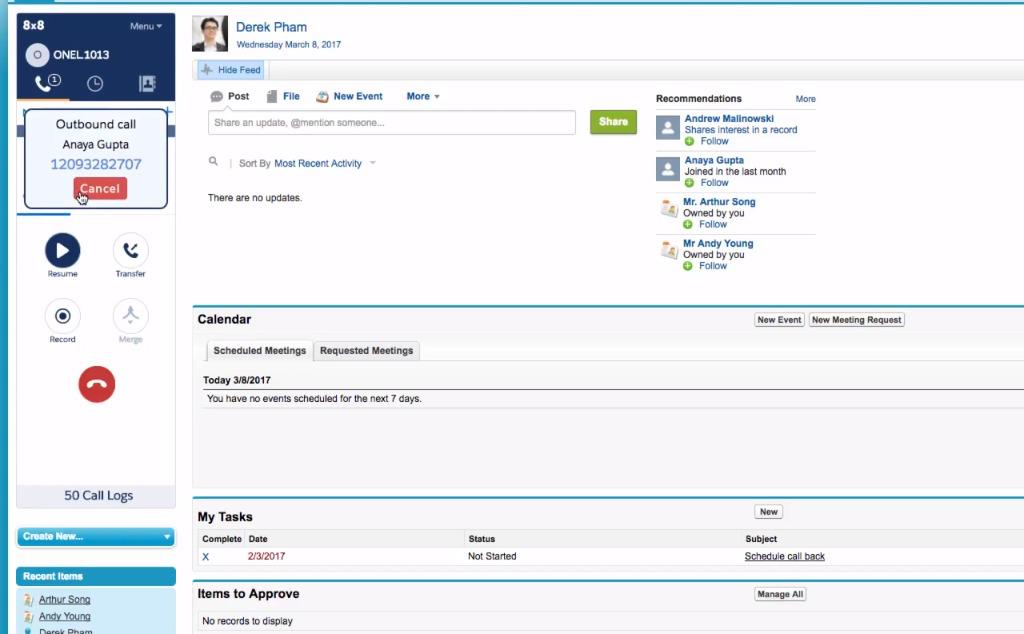This screenshot has width=1024, height=634.
Task: Start recording with the Record icon
Action: tap(63, 316)
